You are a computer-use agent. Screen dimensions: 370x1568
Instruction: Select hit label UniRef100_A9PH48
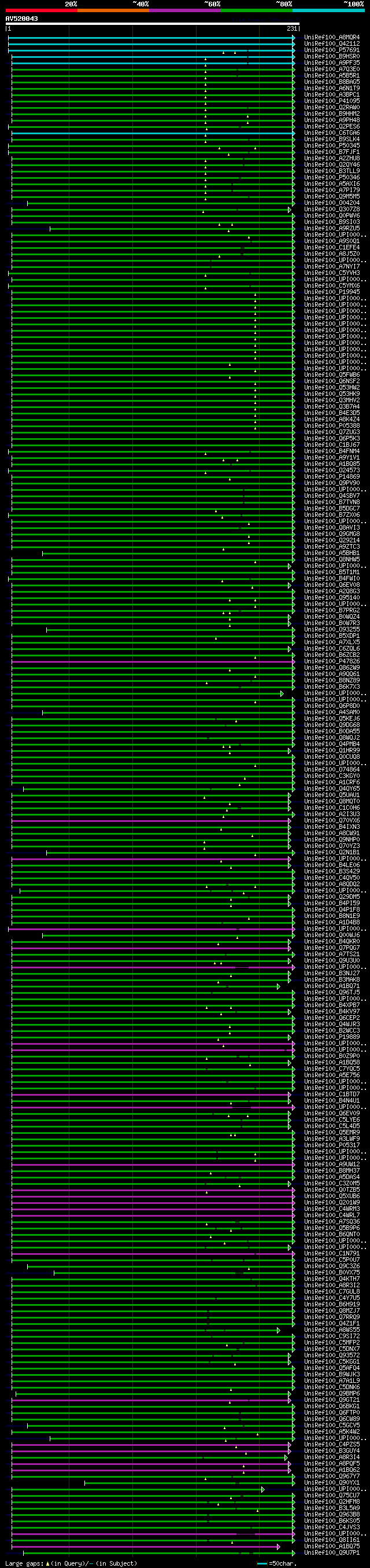332,120
